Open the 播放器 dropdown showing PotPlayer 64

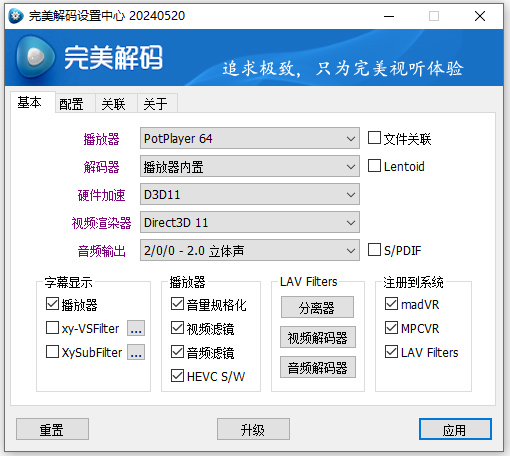[x=250, y=138]
